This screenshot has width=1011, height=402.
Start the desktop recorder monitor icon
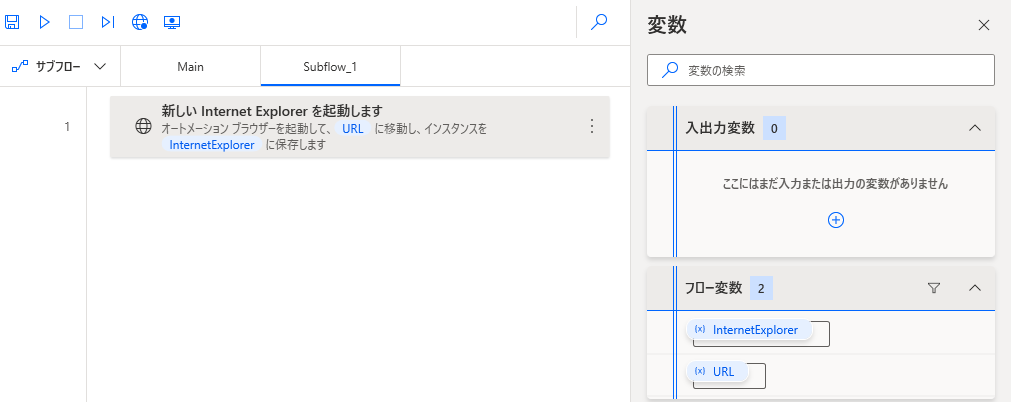[x=172, y=22]
